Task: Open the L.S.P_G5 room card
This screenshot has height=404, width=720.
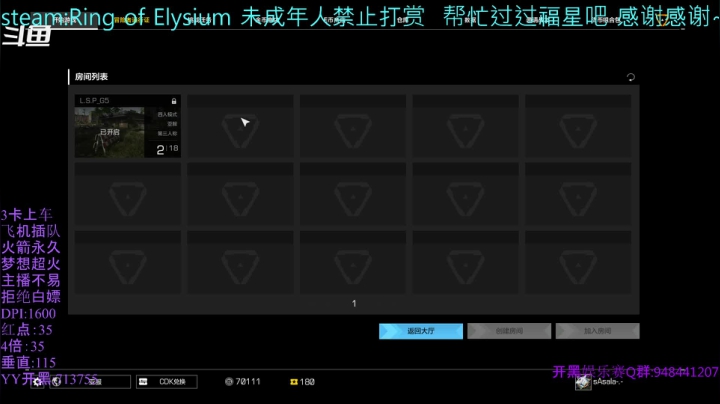Action: coord(128,126)
